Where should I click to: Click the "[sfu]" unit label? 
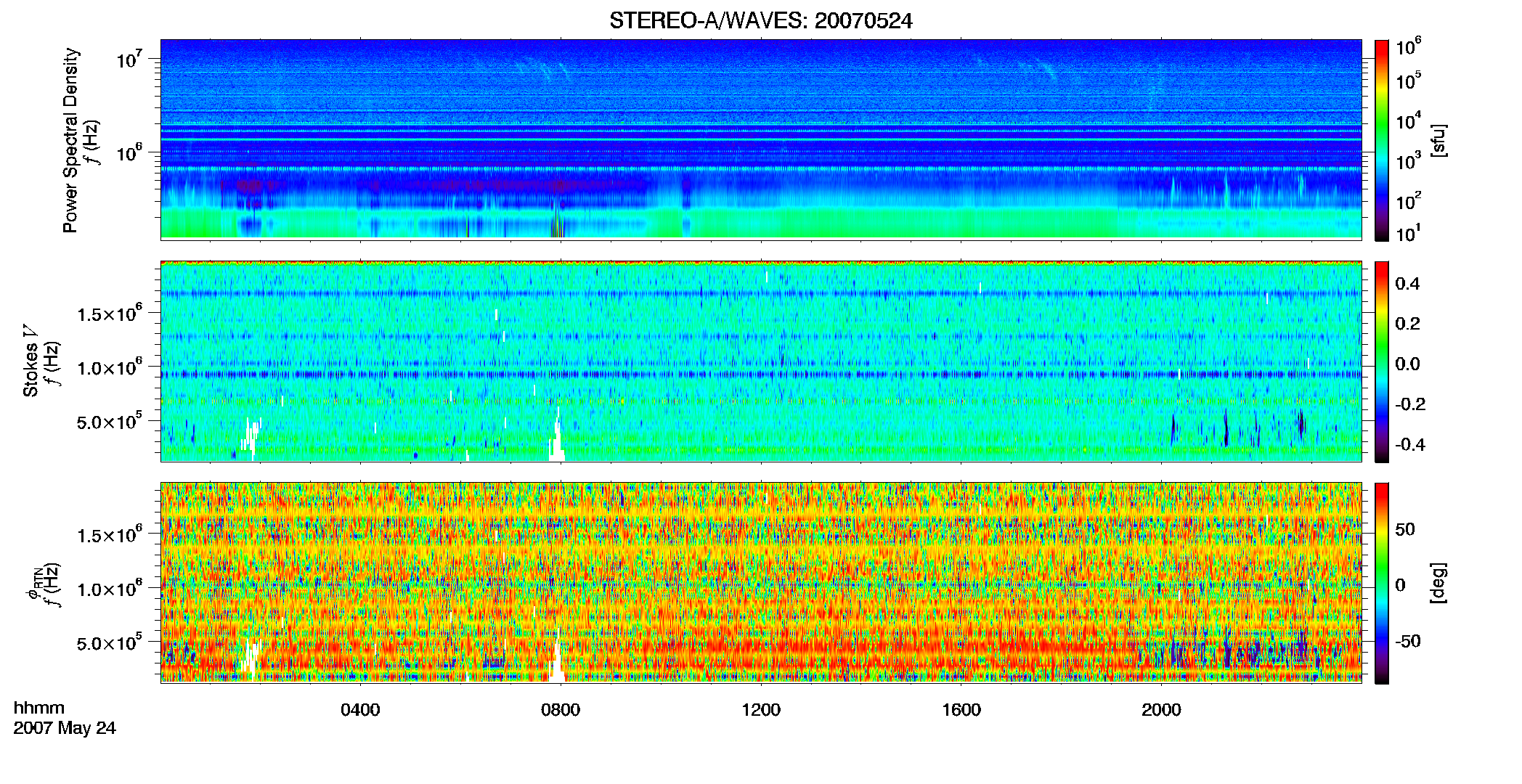pyautogui.click(x=1438, y=140)
